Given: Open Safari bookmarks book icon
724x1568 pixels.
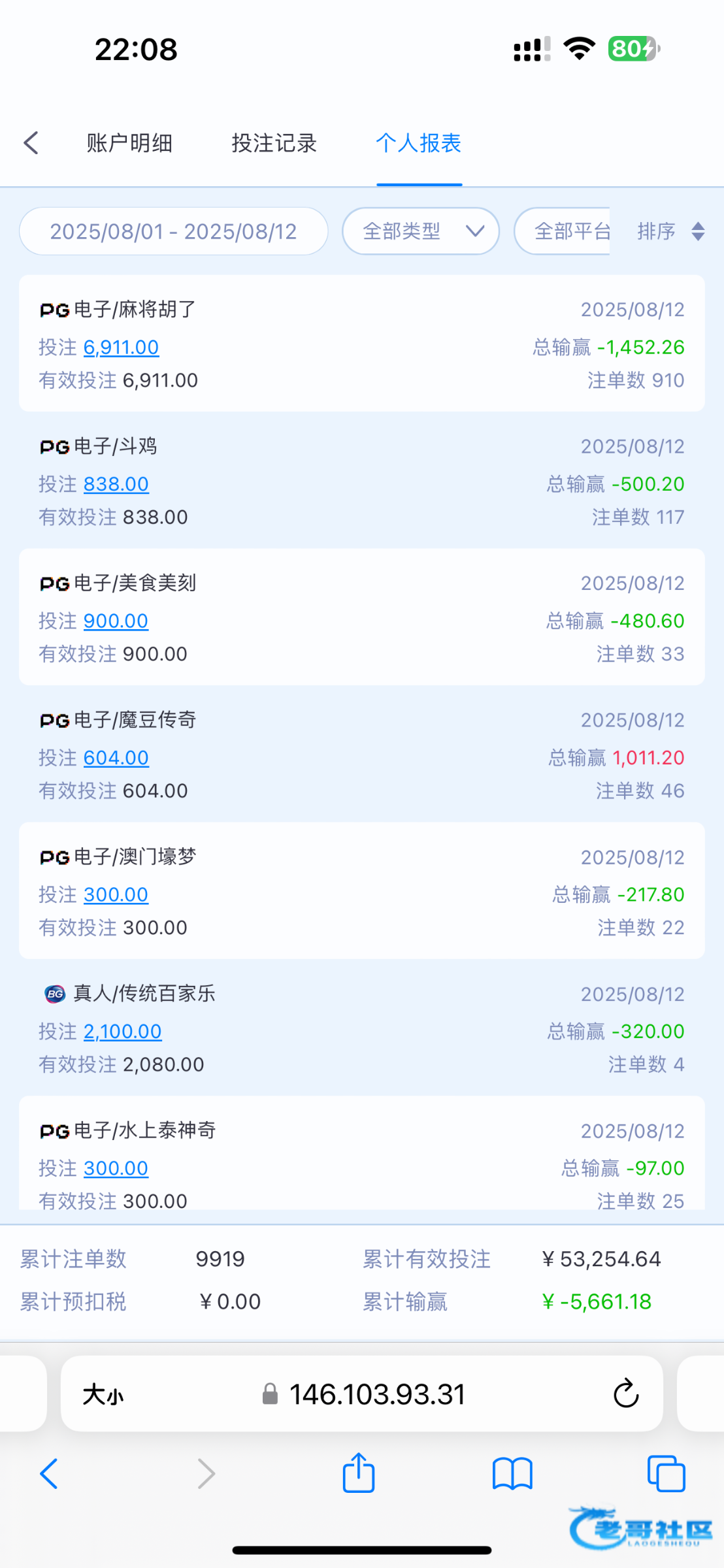Looking at the screenshot, I should (x=512, y=1474).
